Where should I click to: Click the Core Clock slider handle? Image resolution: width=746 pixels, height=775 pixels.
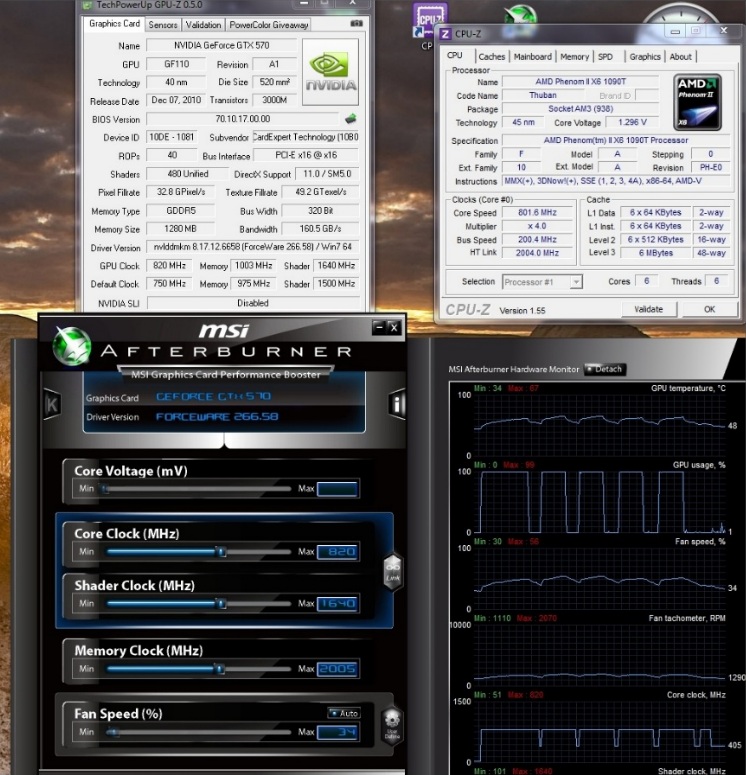pyautogui.click(x=221, y=552)
